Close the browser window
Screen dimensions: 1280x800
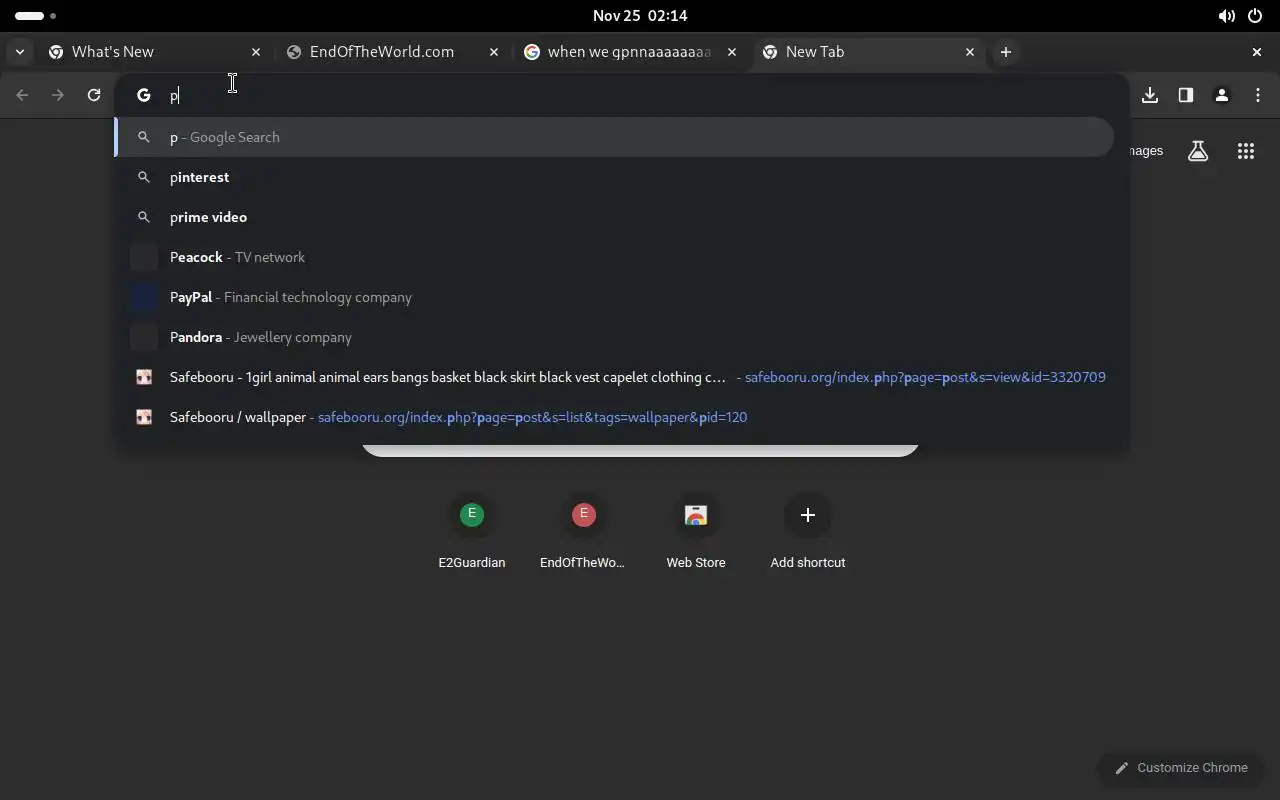[x=1257, y=52]
